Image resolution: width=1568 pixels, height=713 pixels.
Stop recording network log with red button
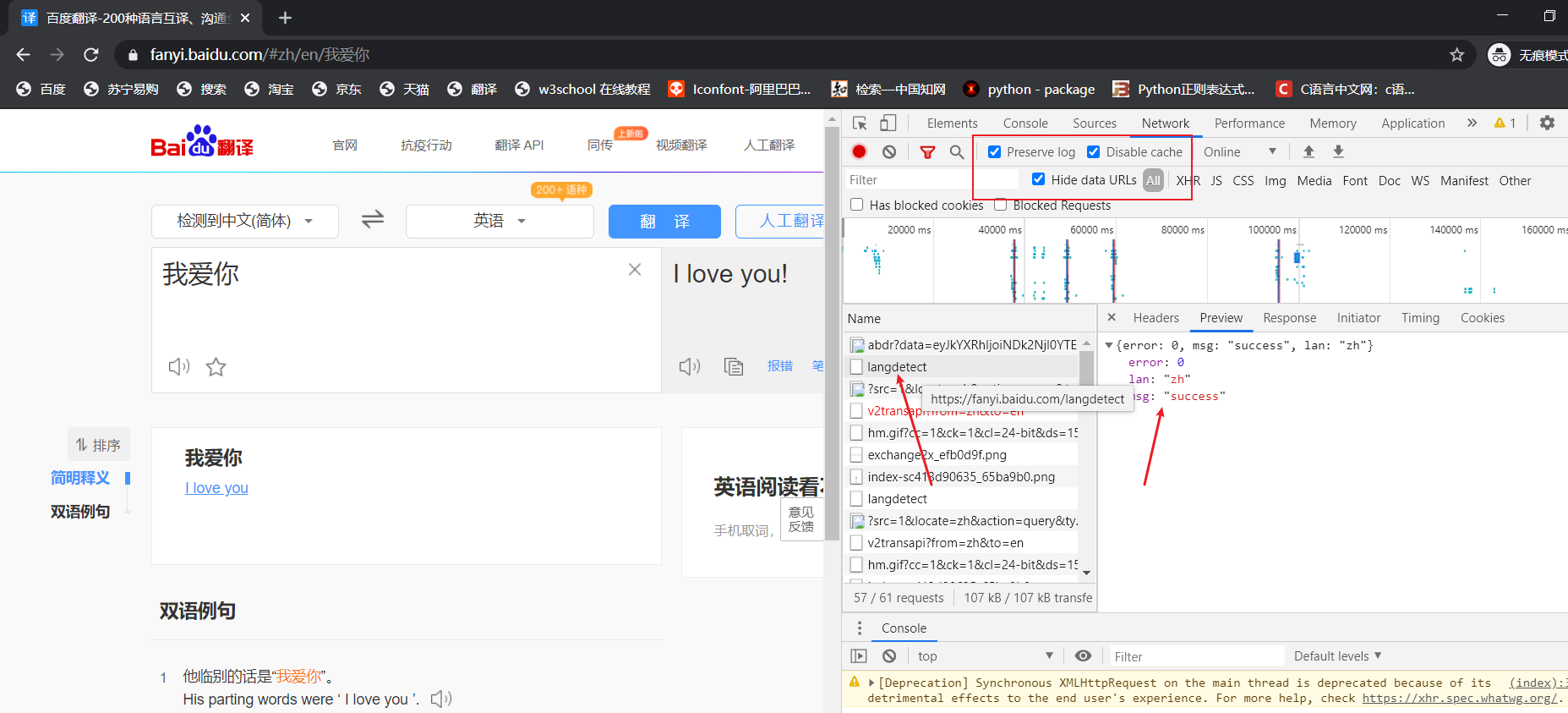[860, 152]
